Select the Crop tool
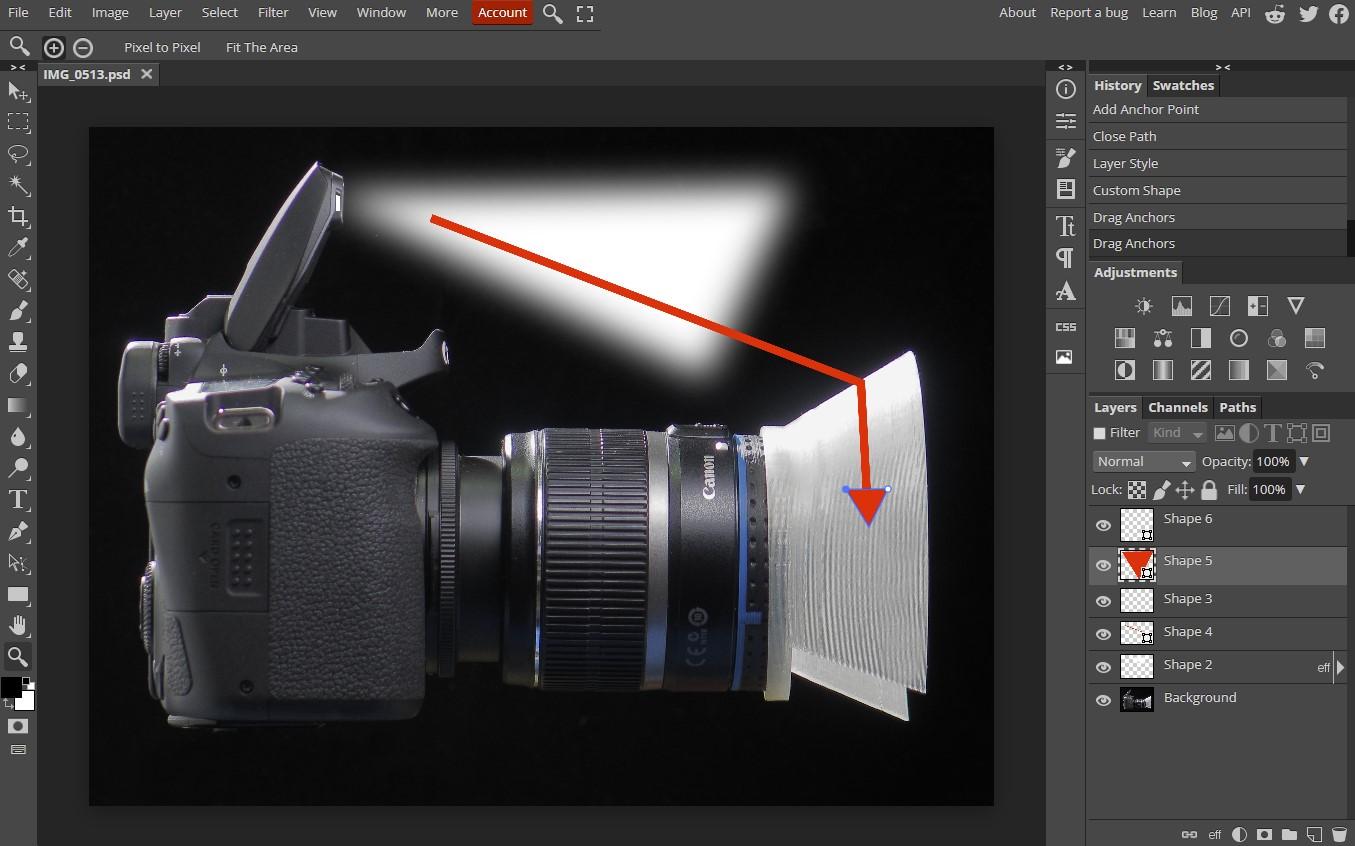The width and height of the screenshot is (1355, 846). pos(18,216)
